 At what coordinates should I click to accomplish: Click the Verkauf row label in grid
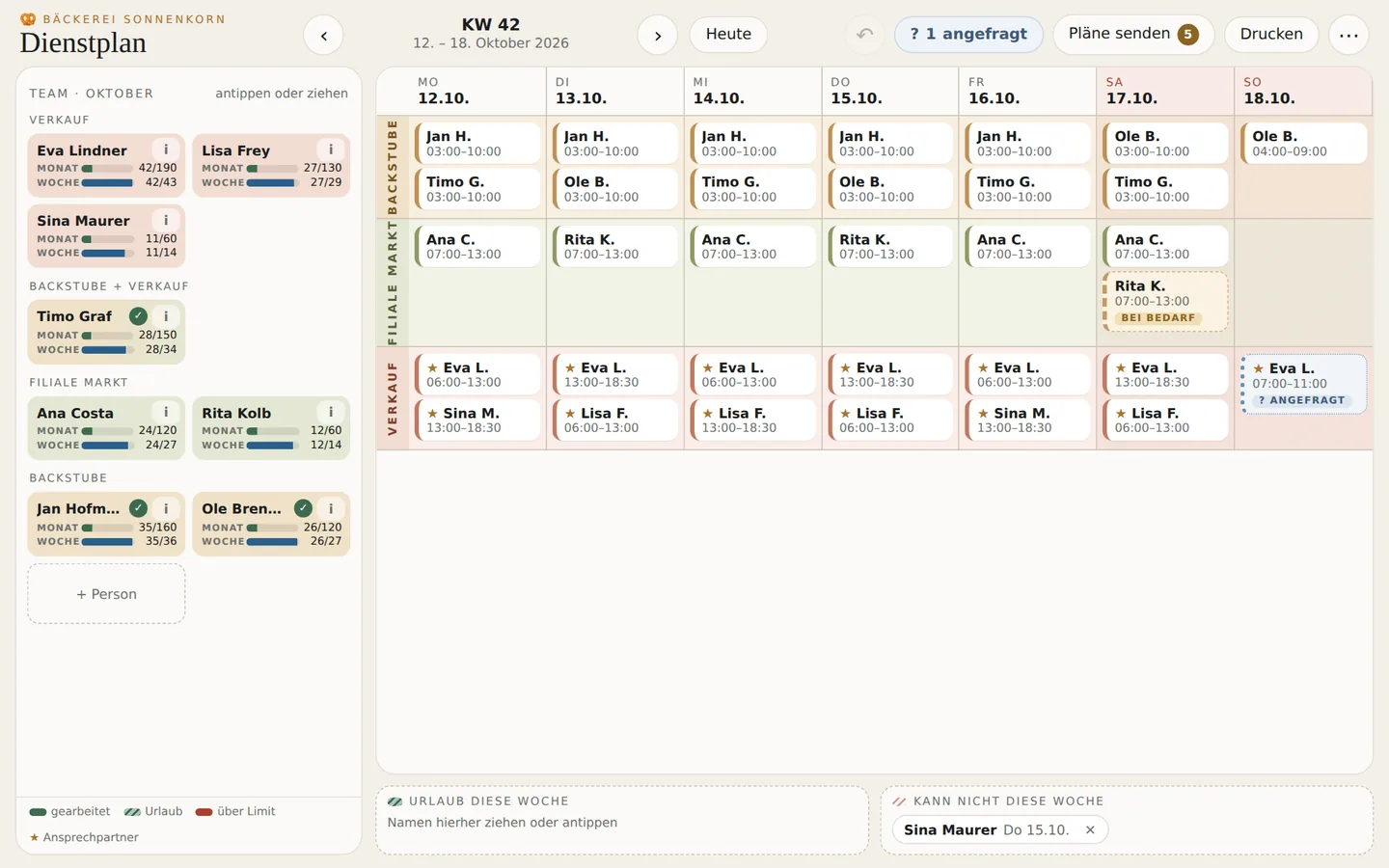click(x=393, y=398)
